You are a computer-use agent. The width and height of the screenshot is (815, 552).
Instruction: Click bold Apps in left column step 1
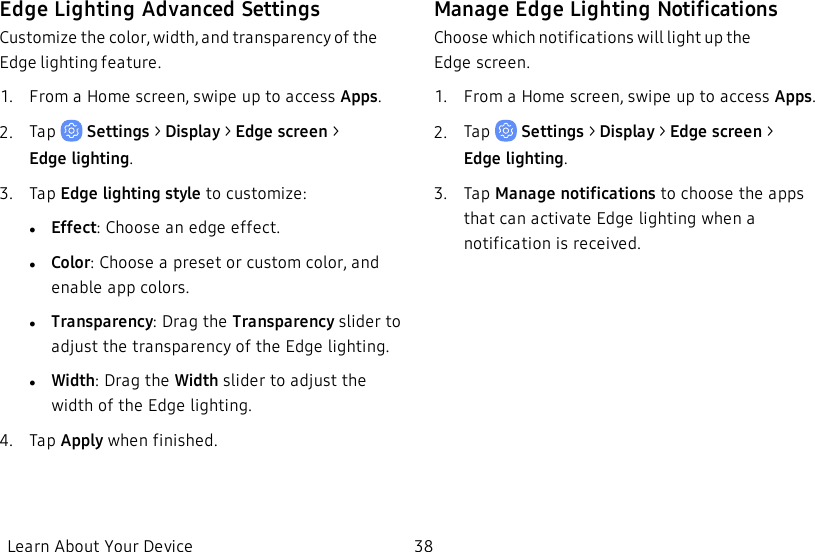(359, 97)
